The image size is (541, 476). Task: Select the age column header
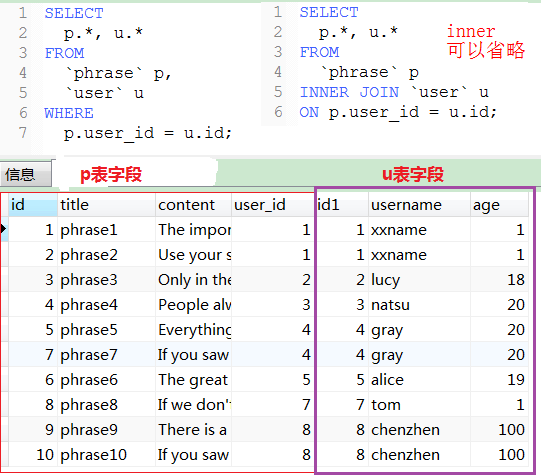click(x=499, y=205)
